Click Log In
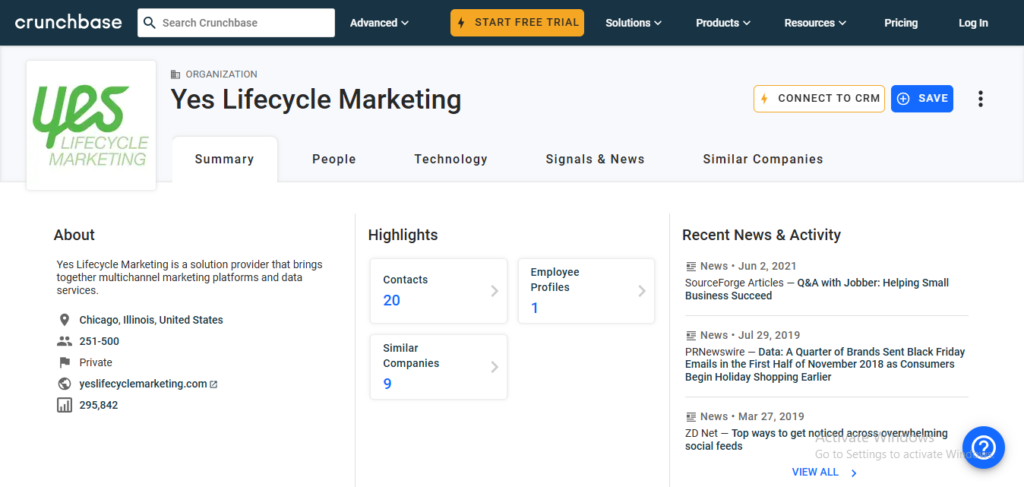1024x487 pixels. click(x=973, y=23)
